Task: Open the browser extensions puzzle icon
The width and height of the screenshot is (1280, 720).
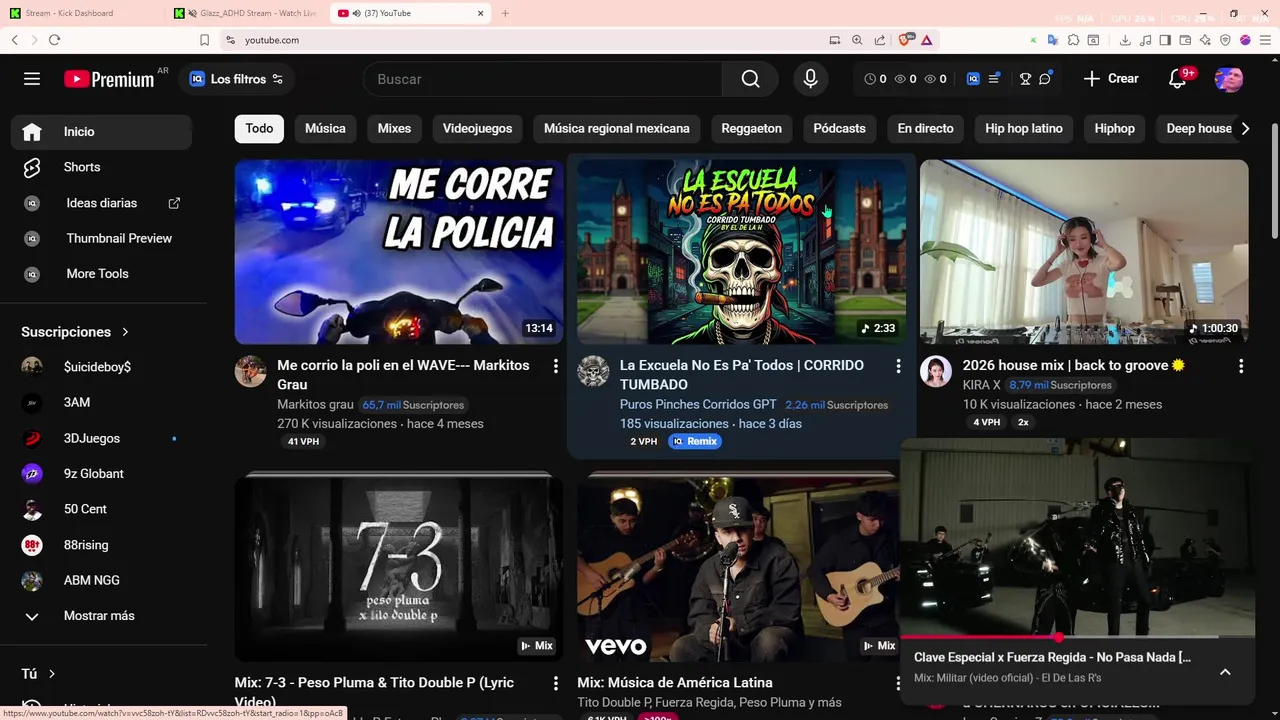Action: [1073, 40]
